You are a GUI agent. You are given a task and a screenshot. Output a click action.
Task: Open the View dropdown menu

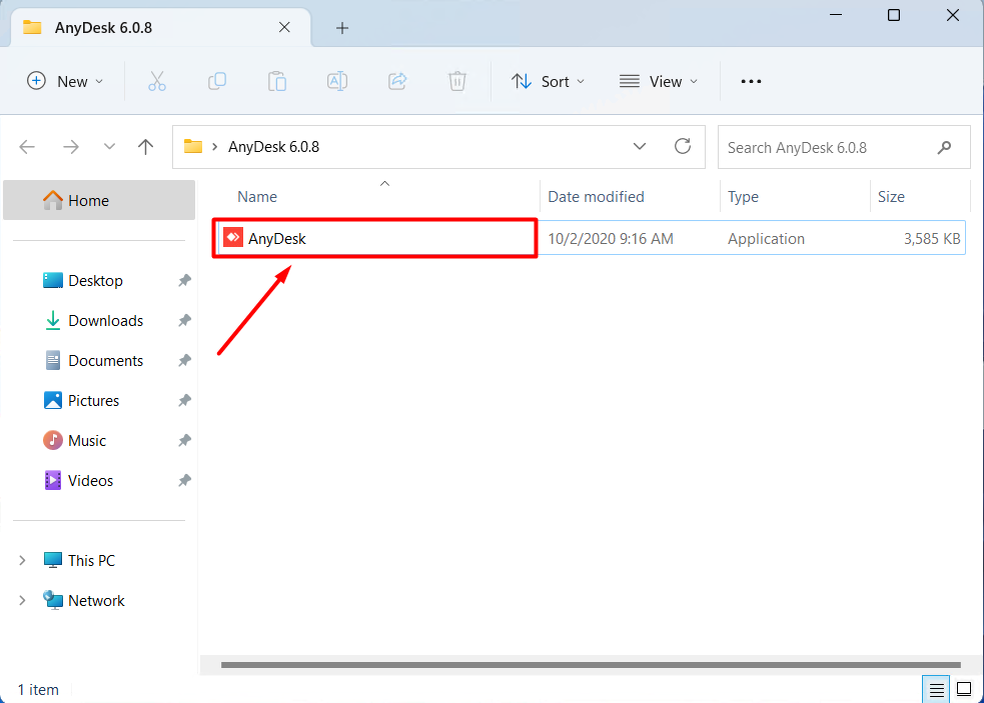tap(658, 82)
